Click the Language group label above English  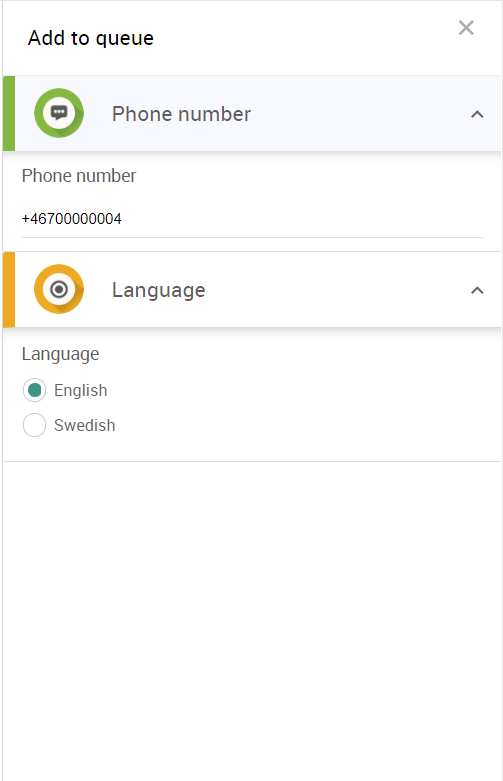(x=60, y=354)
